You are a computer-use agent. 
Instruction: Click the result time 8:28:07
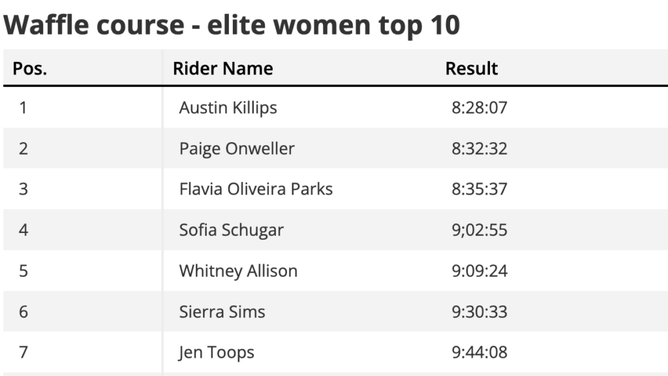click(479, 108)
